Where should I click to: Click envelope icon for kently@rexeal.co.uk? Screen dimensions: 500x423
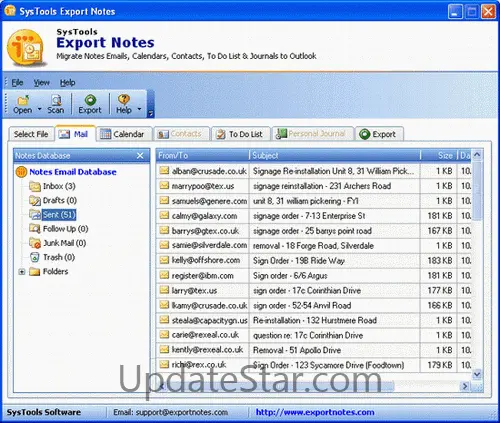tap(164, 349)
